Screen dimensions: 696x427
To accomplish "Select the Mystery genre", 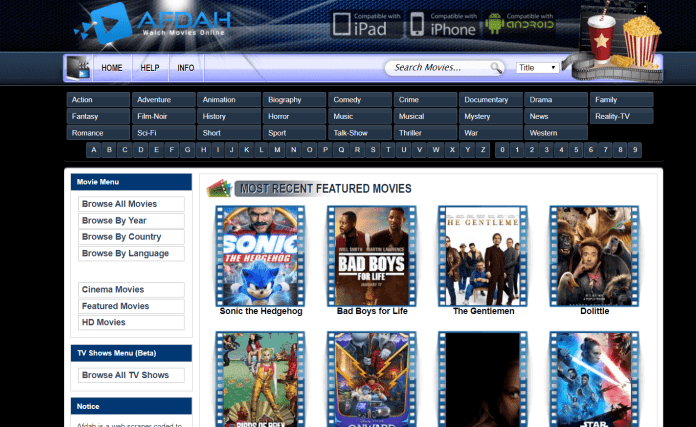I will click(490, 116).
